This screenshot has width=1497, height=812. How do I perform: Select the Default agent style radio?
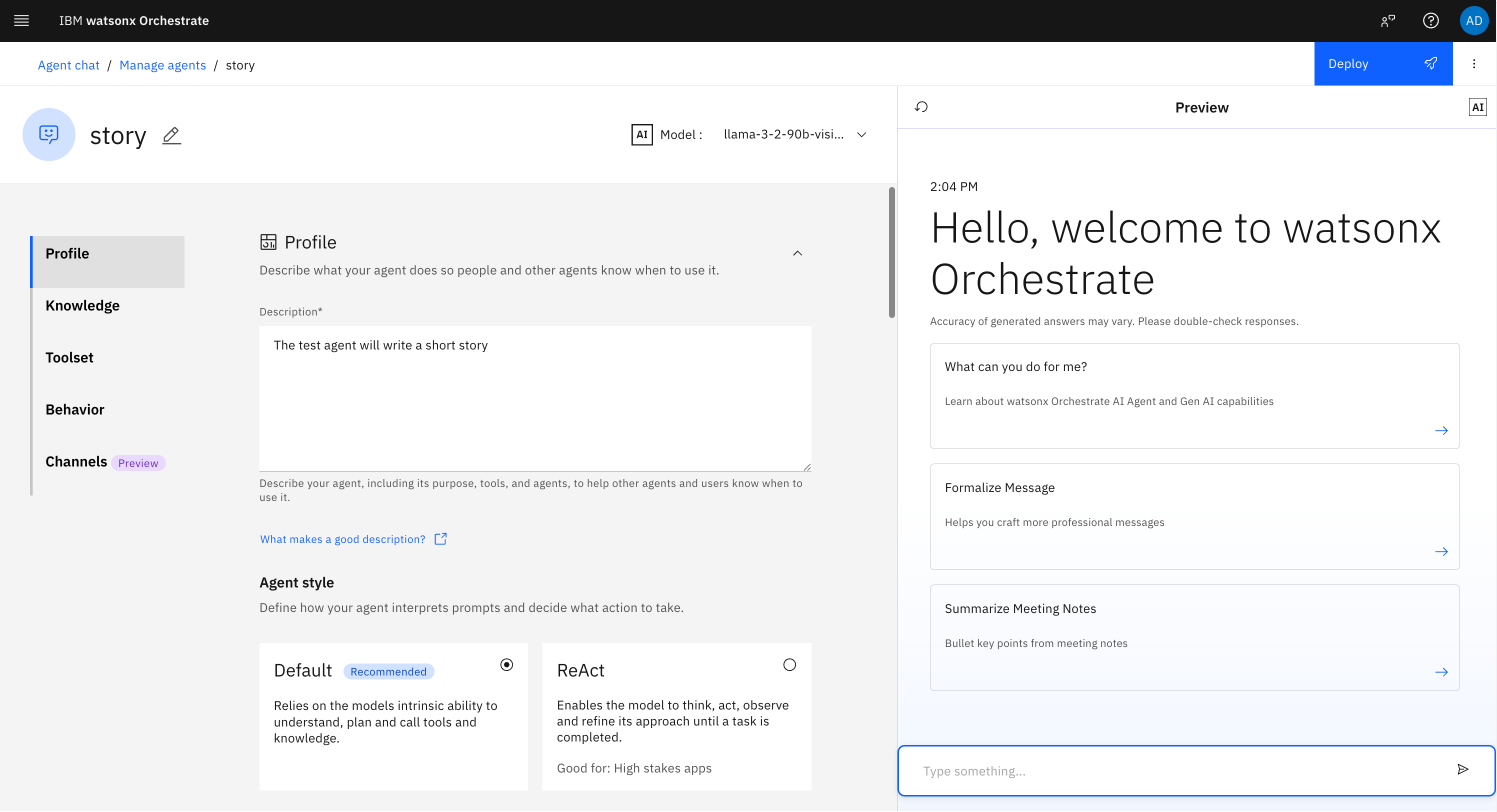pyautogui.click(x=507, y=664)
